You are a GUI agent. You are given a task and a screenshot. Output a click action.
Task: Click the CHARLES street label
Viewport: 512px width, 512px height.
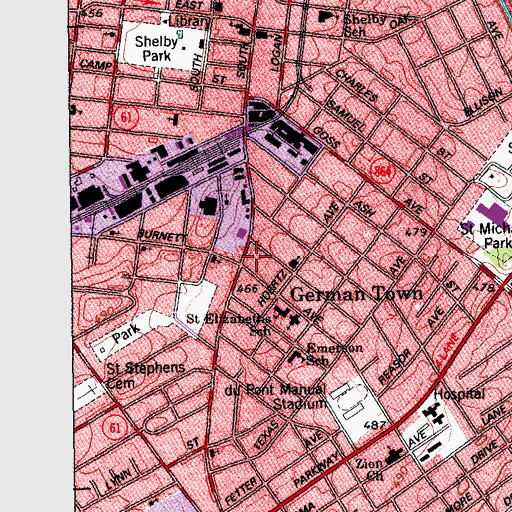pyautogui.click(x=357, y=85)
